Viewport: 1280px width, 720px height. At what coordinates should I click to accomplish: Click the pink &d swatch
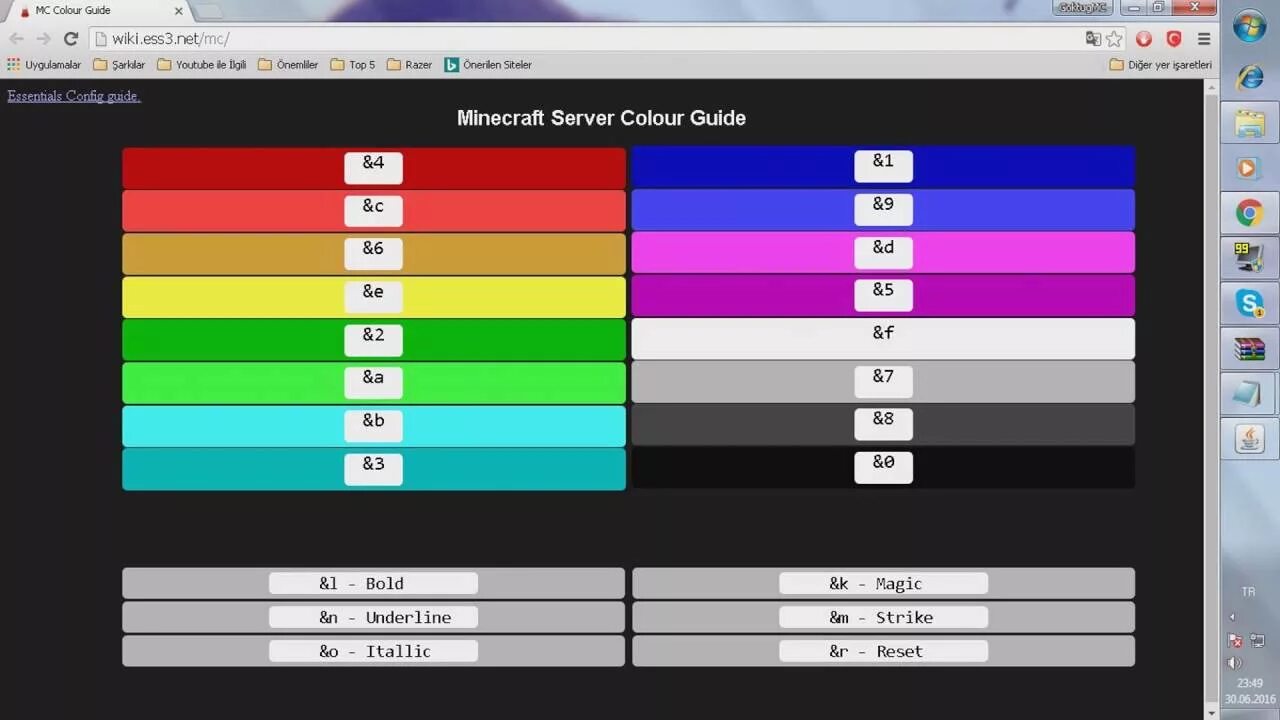(883, 252)
